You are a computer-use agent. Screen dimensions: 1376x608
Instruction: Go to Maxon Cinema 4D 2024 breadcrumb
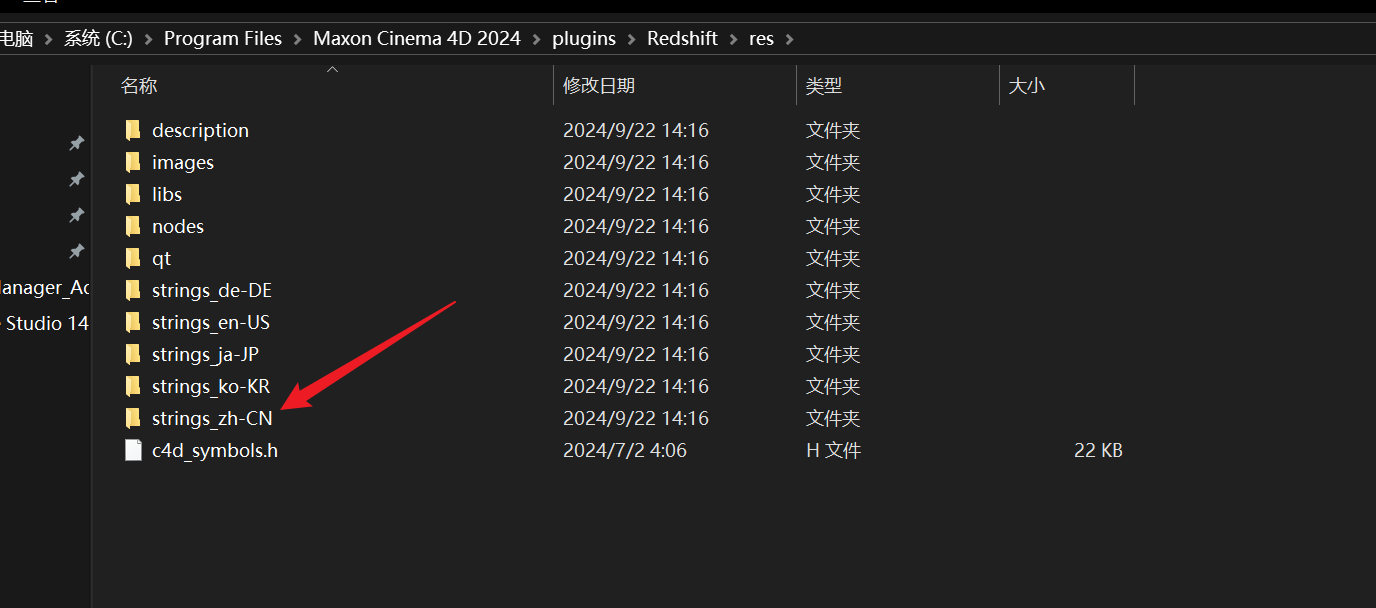[x=416, y=38]
